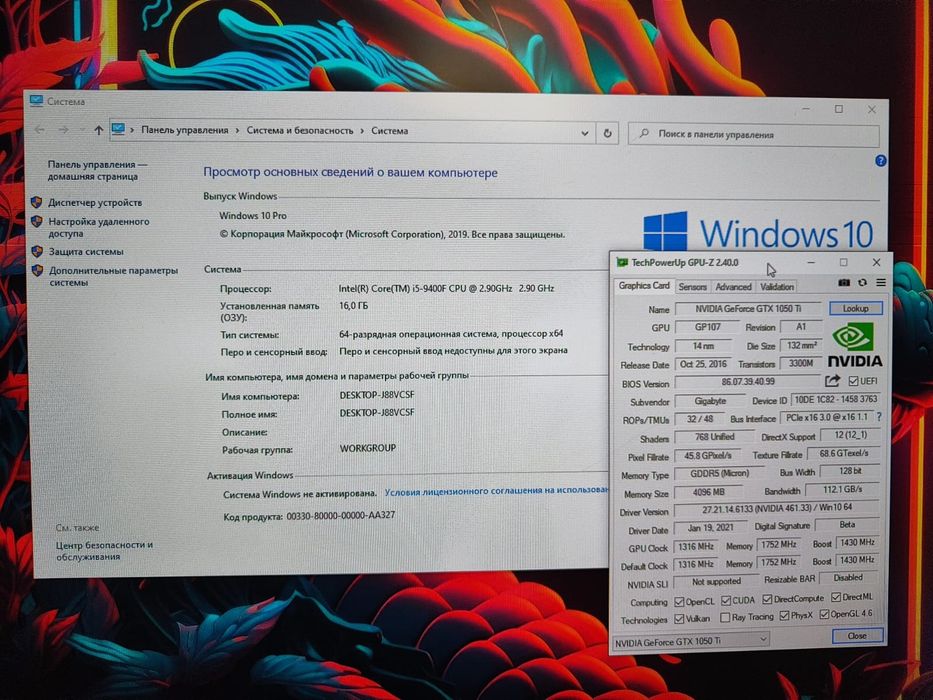This screenshot has height=700, width=933.
Task: Click the WORKGROUP text
Action: pyautogui.click(x=367, y=448)
